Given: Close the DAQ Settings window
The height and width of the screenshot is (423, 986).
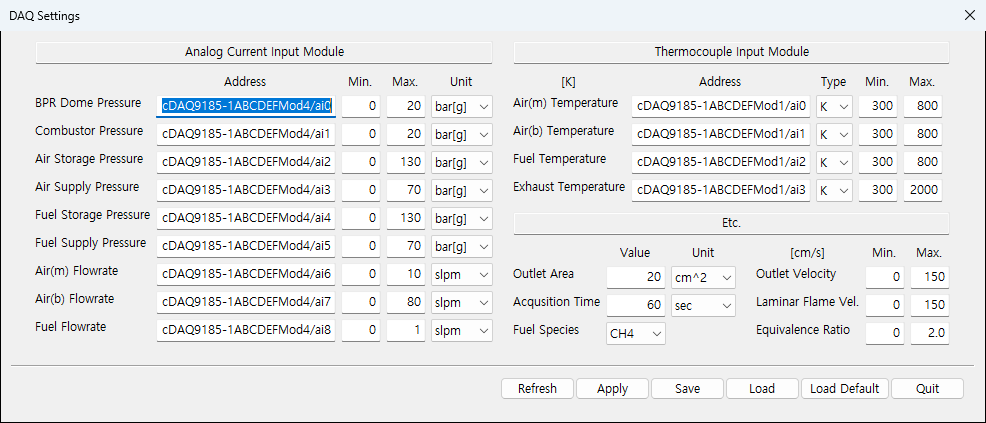Looking at the screenshot, I should point(970,16).
